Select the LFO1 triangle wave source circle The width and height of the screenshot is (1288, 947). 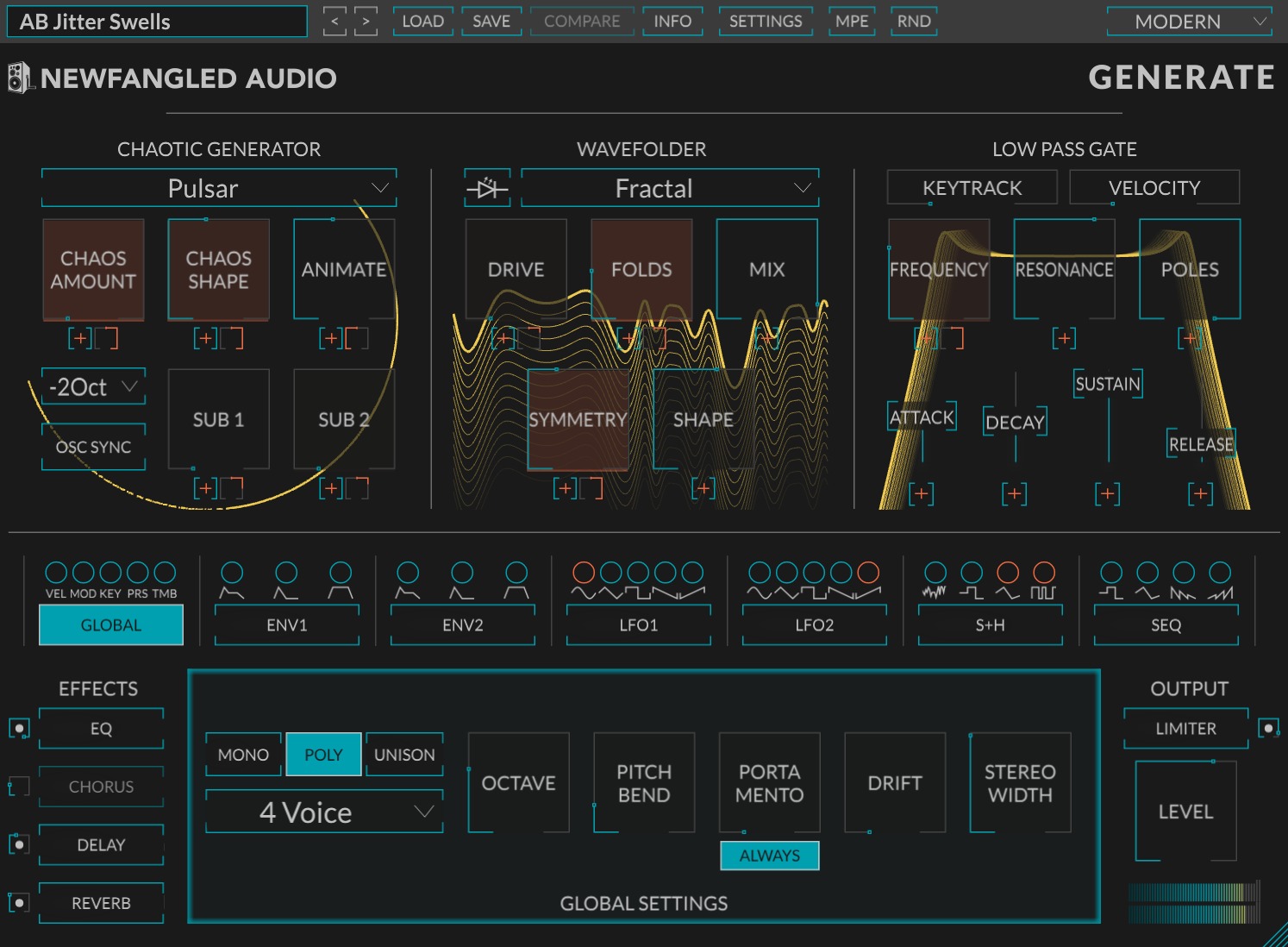pos(611,573)
